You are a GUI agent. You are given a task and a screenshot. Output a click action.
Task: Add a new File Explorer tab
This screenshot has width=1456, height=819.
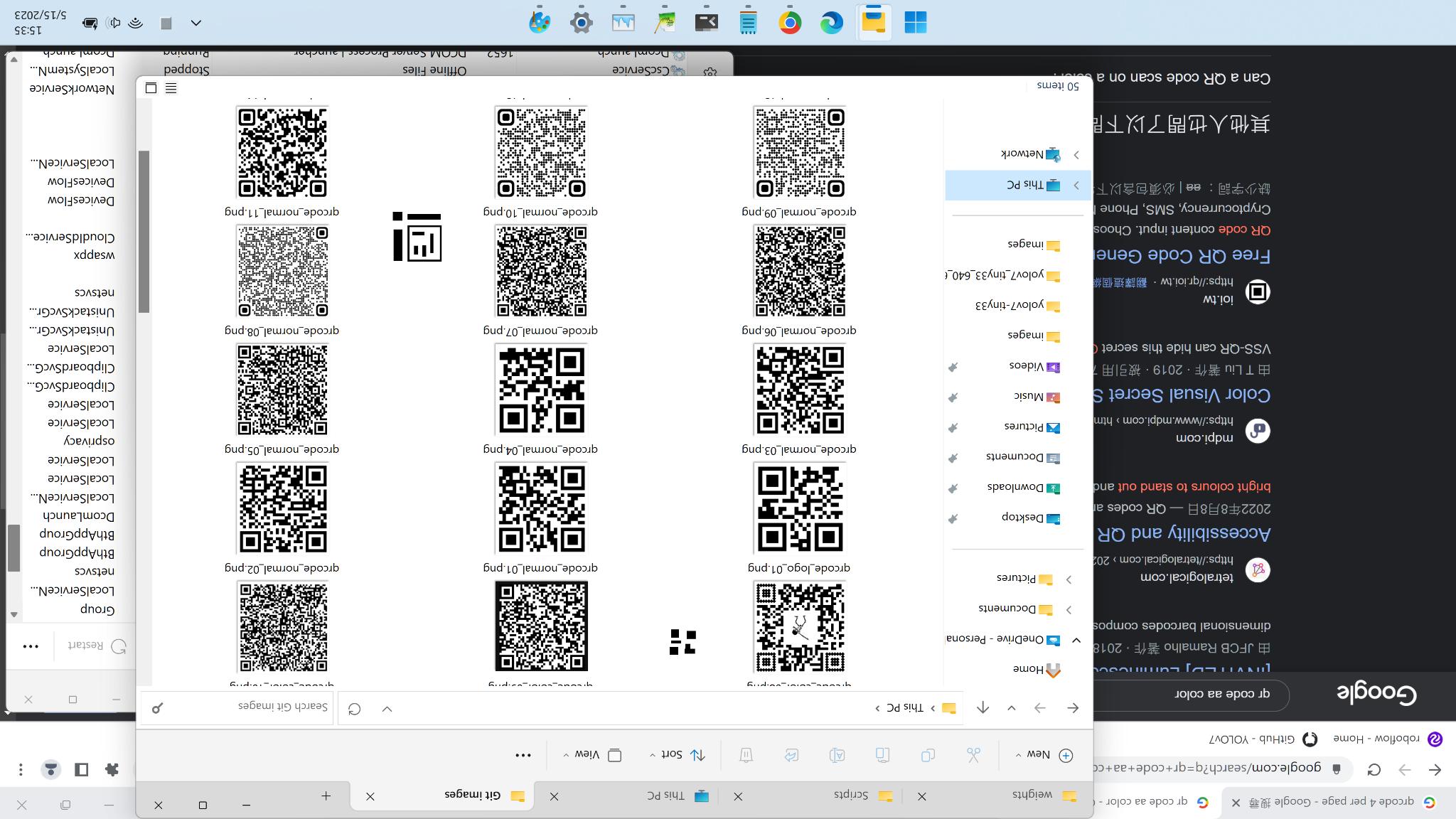[326, 796]
